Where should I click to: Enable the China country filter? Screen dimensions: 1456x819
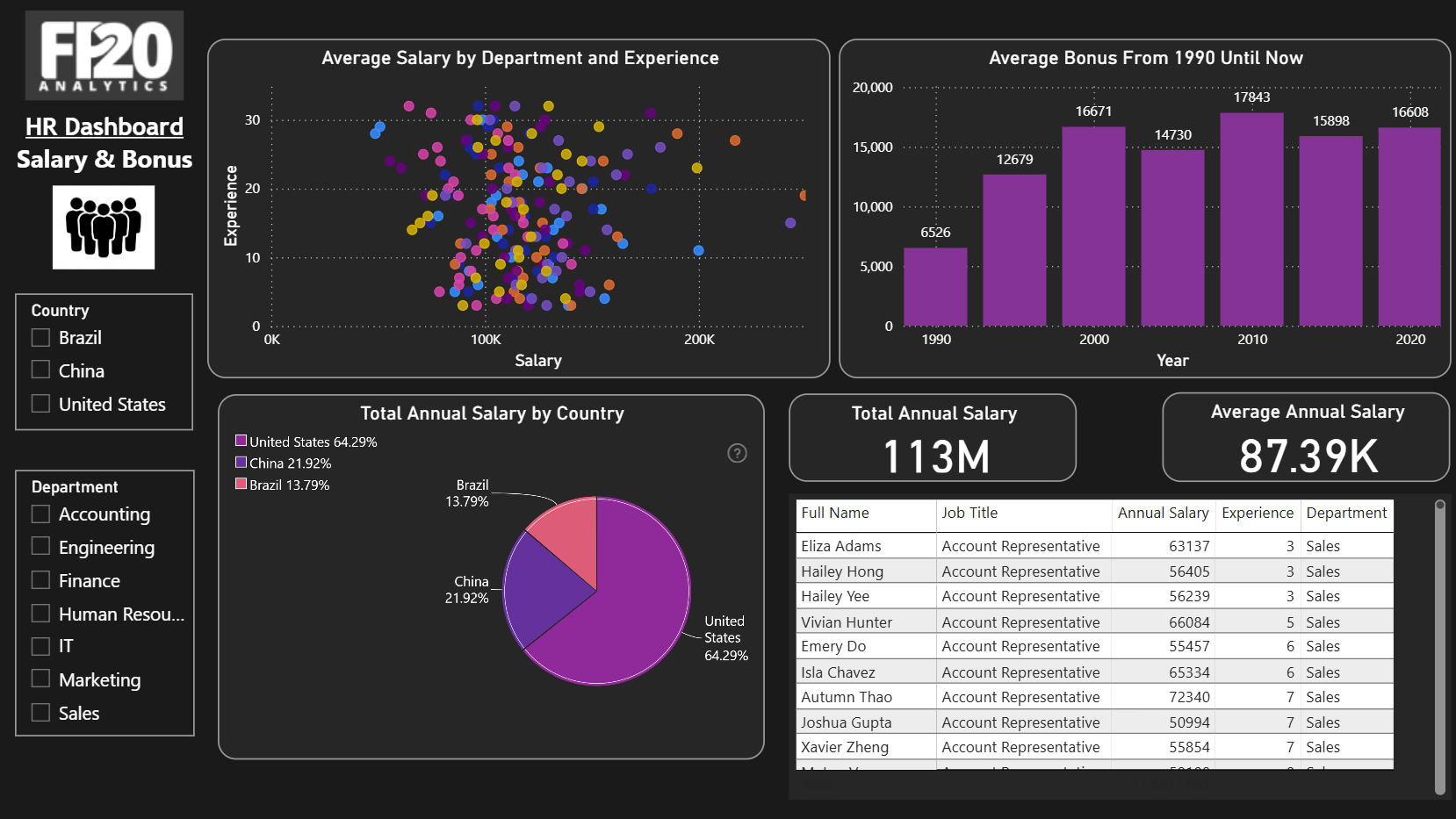click(x=40, y=370)
